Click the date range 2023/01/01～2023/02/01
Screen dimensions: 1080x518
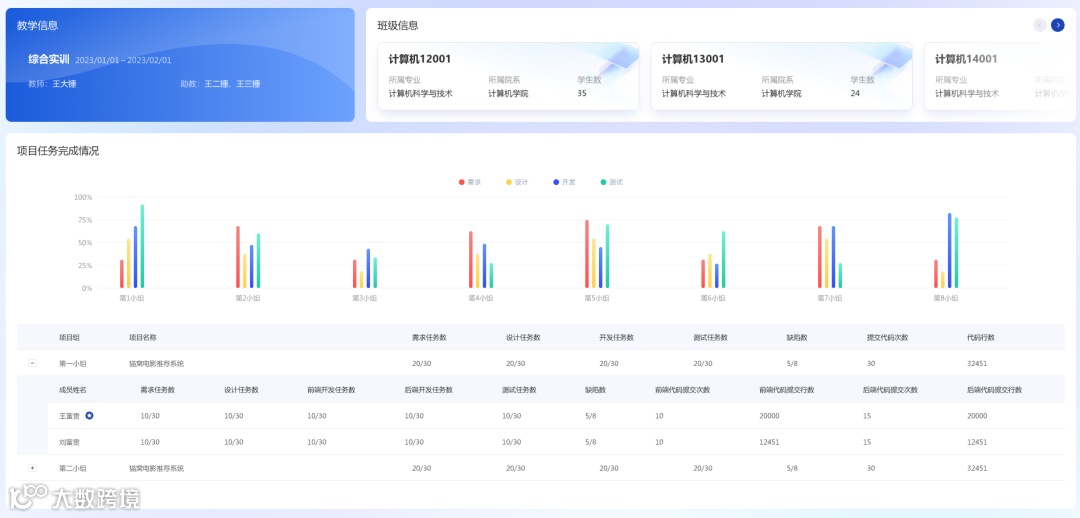(x=123, y=61)
